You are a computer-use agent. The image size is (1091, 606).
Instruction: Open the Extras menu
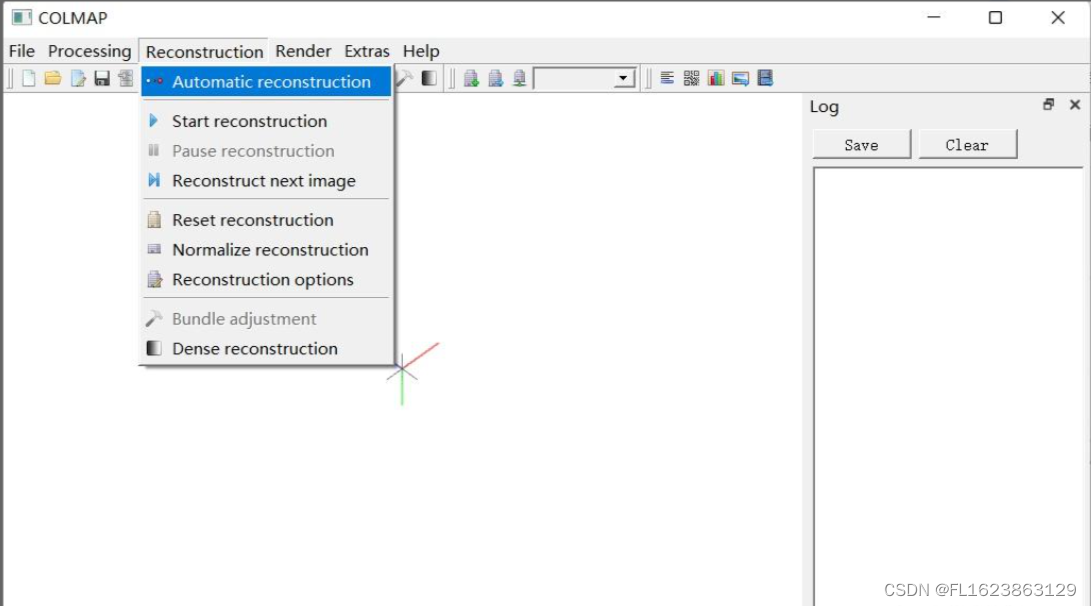click(x=367, y=51)
